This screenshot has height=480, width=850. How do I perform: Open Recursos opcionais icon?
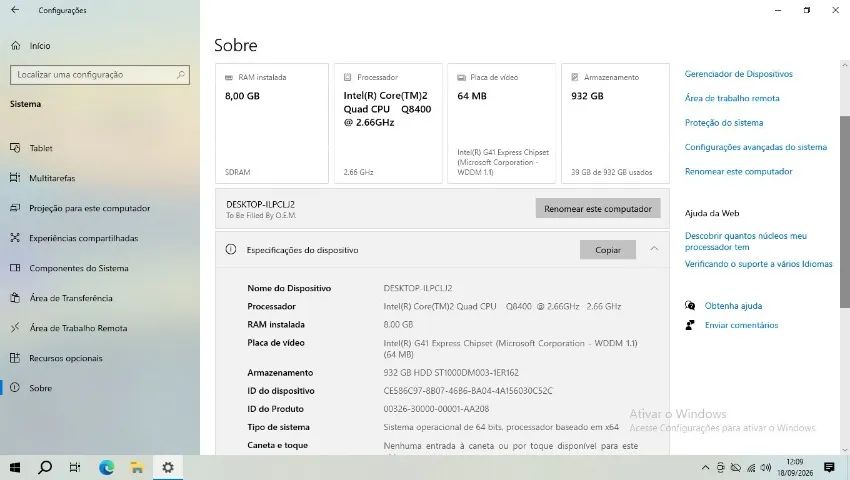[15, 358]
